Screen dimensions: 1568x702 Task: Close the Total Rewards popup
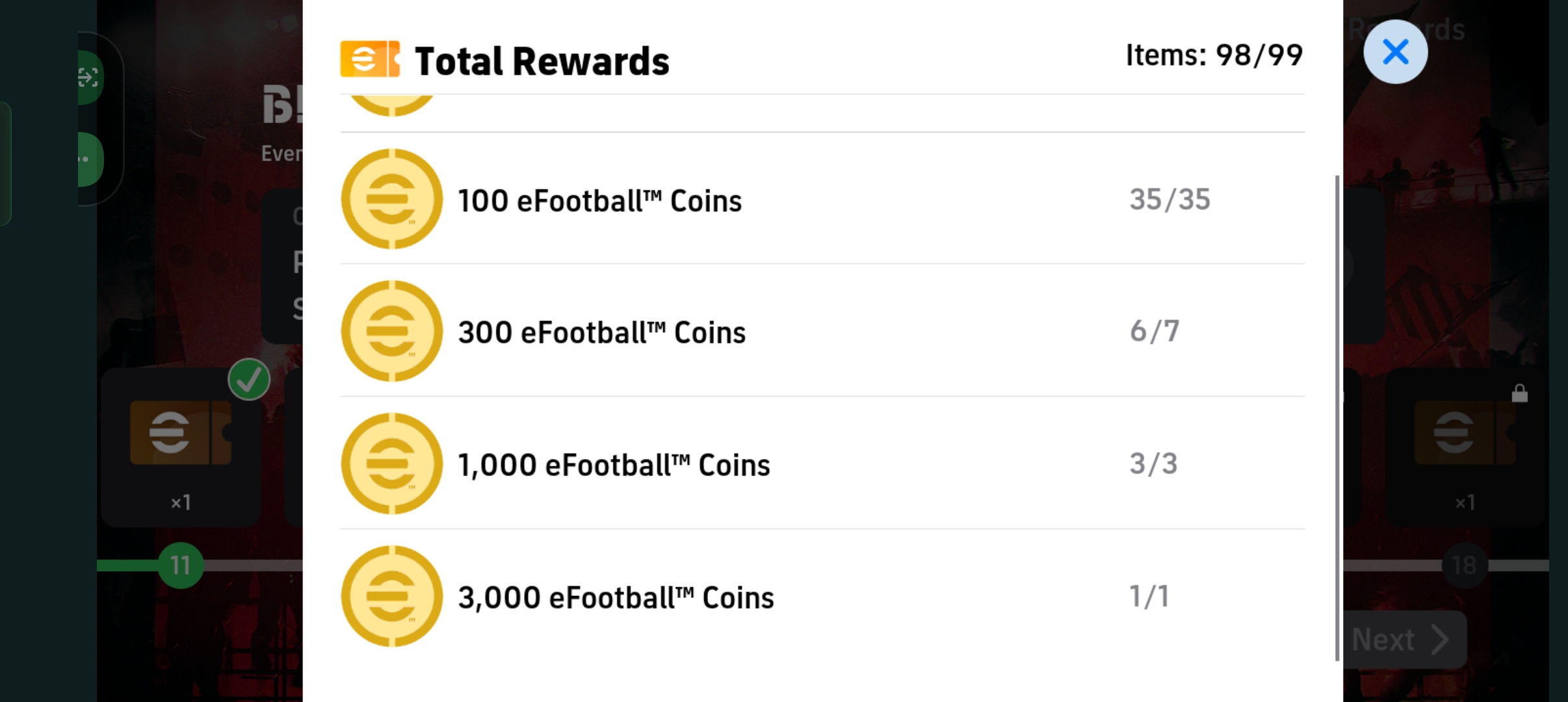click(x=1395, y=52)
